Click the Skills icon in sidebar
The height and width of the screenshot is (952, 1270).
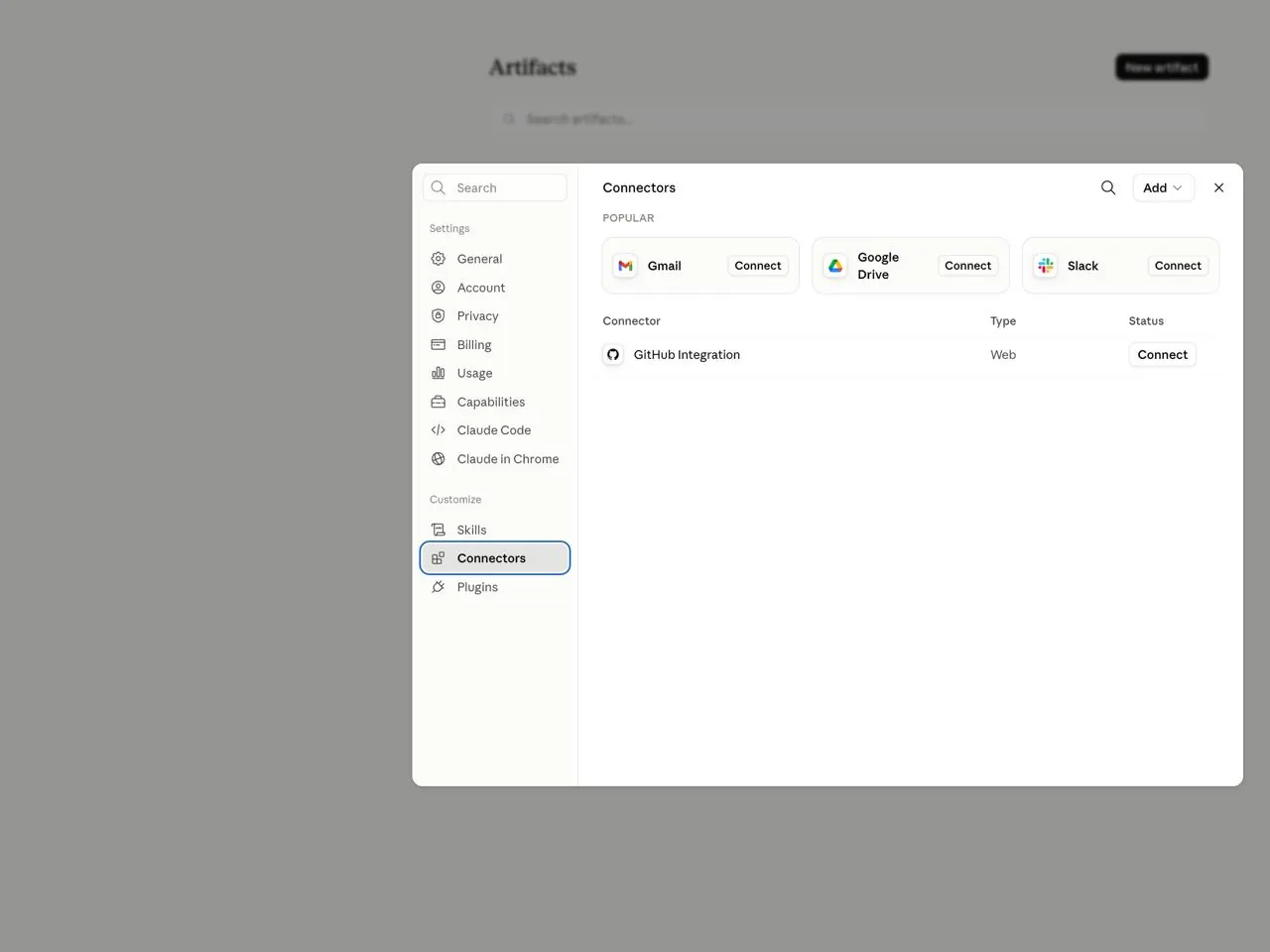click(439, 530)
